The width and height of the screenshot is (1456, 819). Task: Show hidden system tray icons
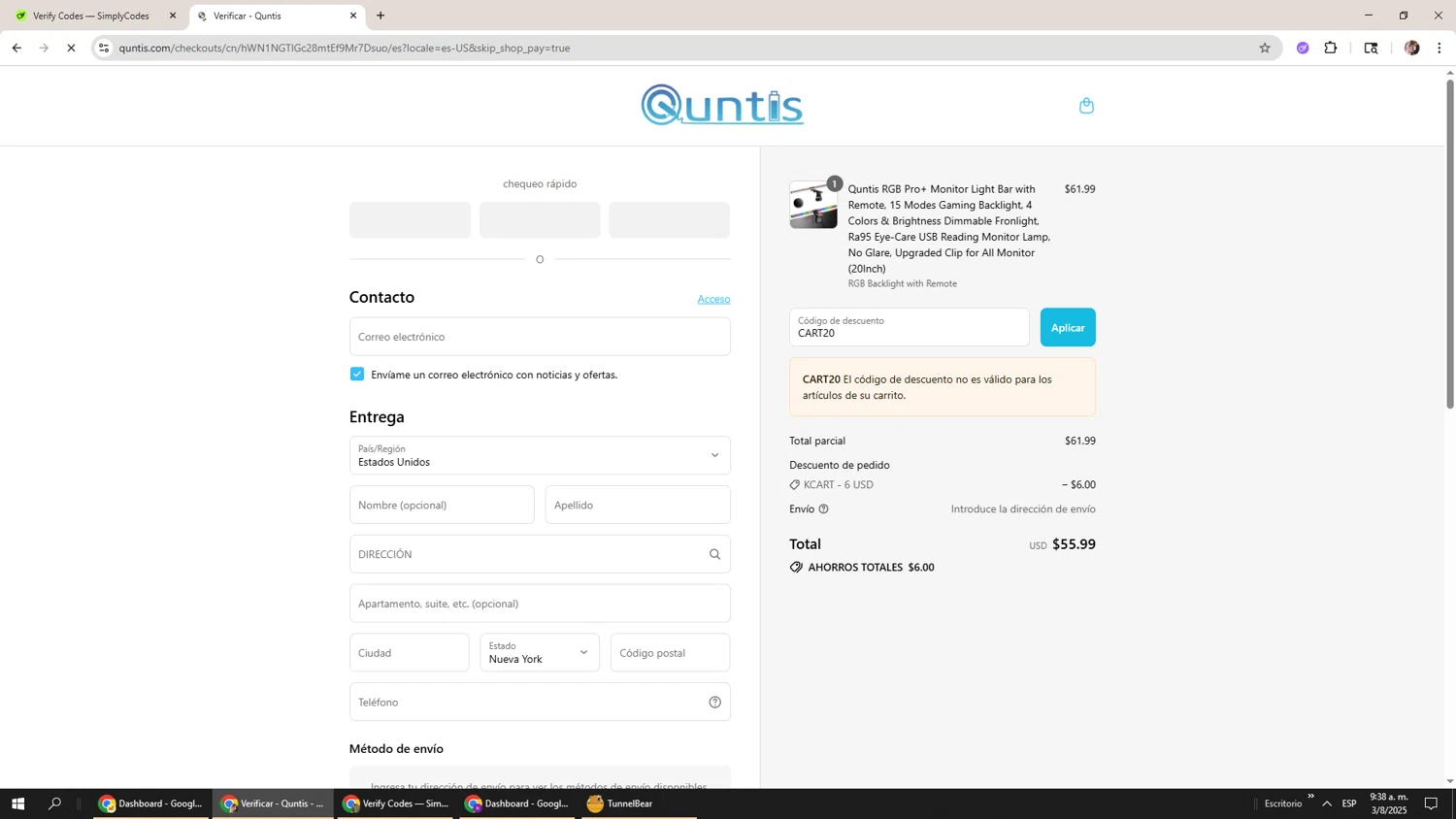(1327, 803)
